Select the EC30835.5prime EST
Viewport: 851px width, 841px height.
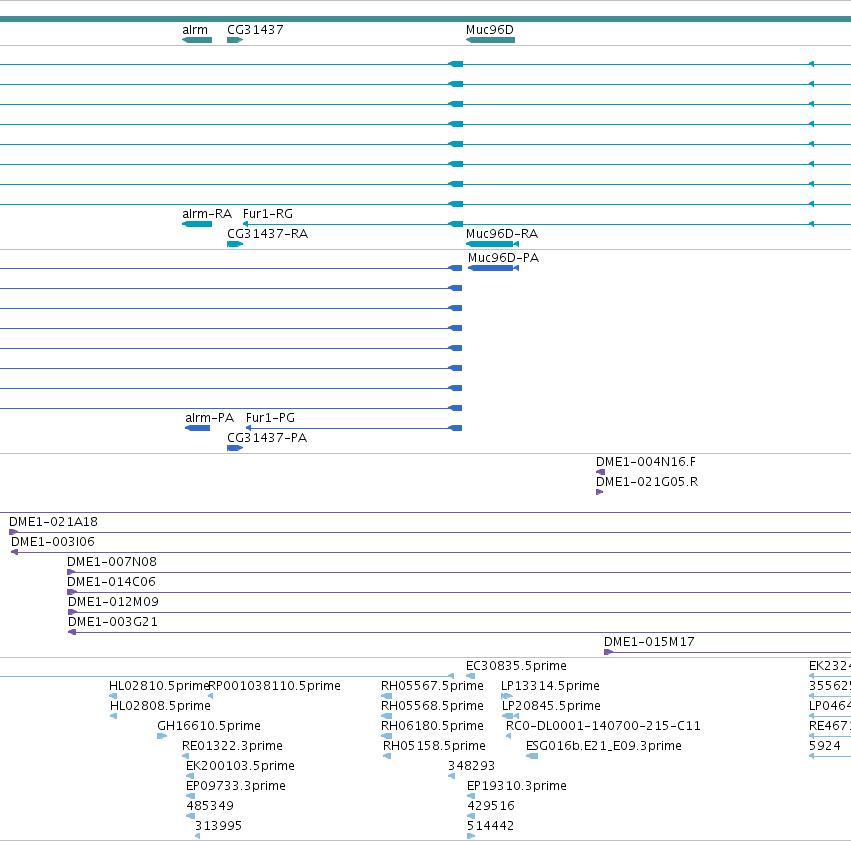coord(471,676)
